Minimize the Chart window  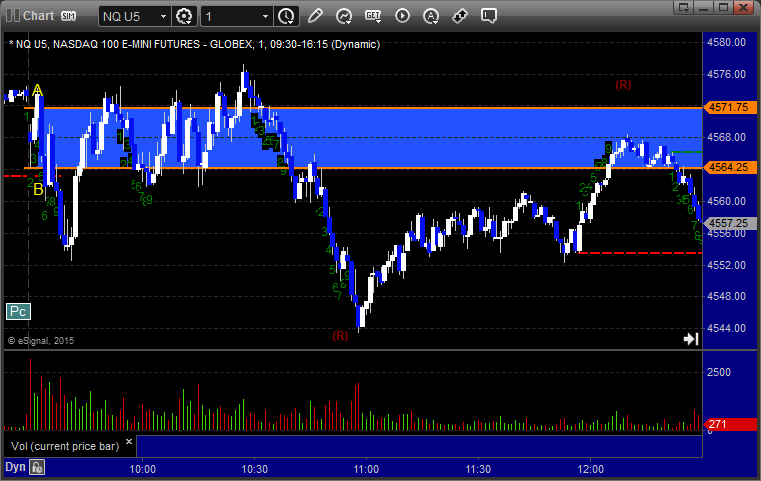[x=704, y=7]
